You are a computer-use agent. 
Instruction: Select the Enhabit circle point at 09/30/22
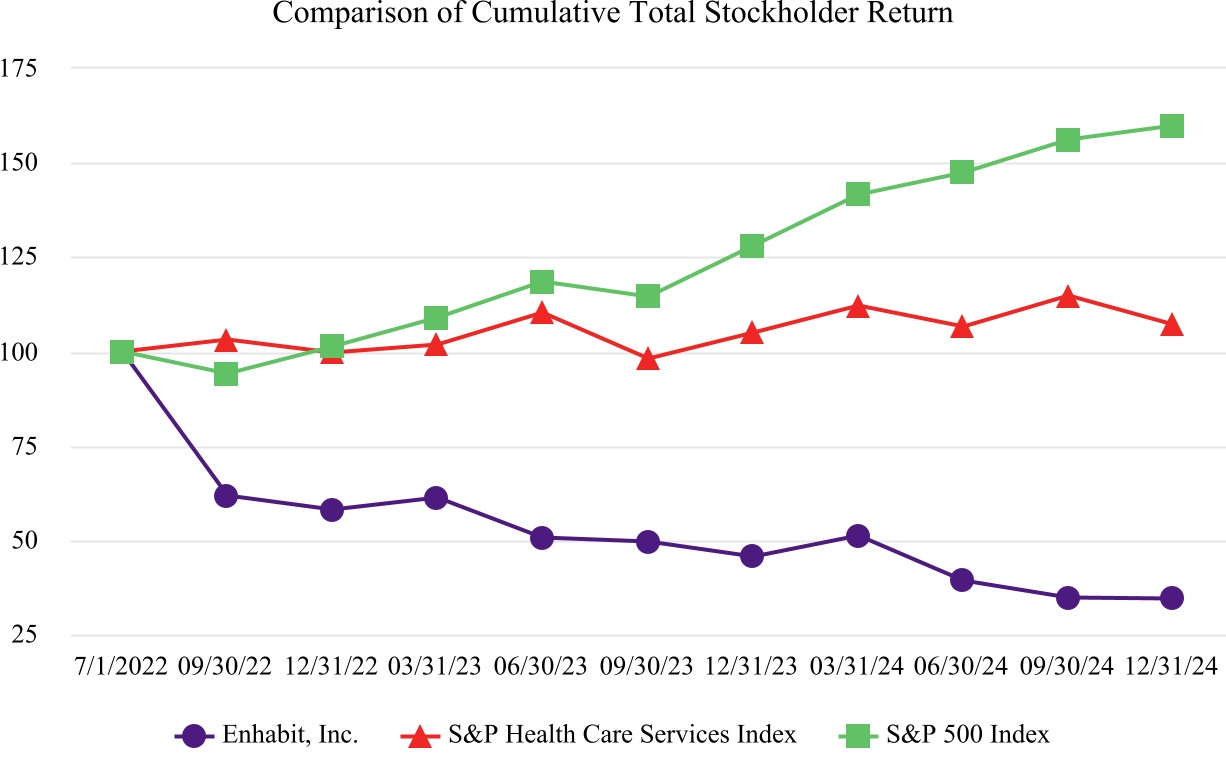coord(226,496)
